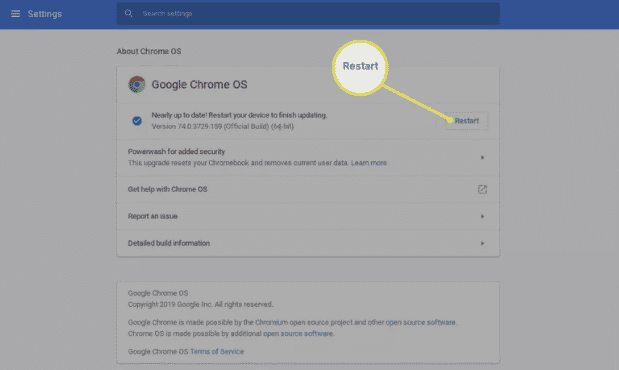Click the highlighted Restart callout bubble

[x=360, y=67]
